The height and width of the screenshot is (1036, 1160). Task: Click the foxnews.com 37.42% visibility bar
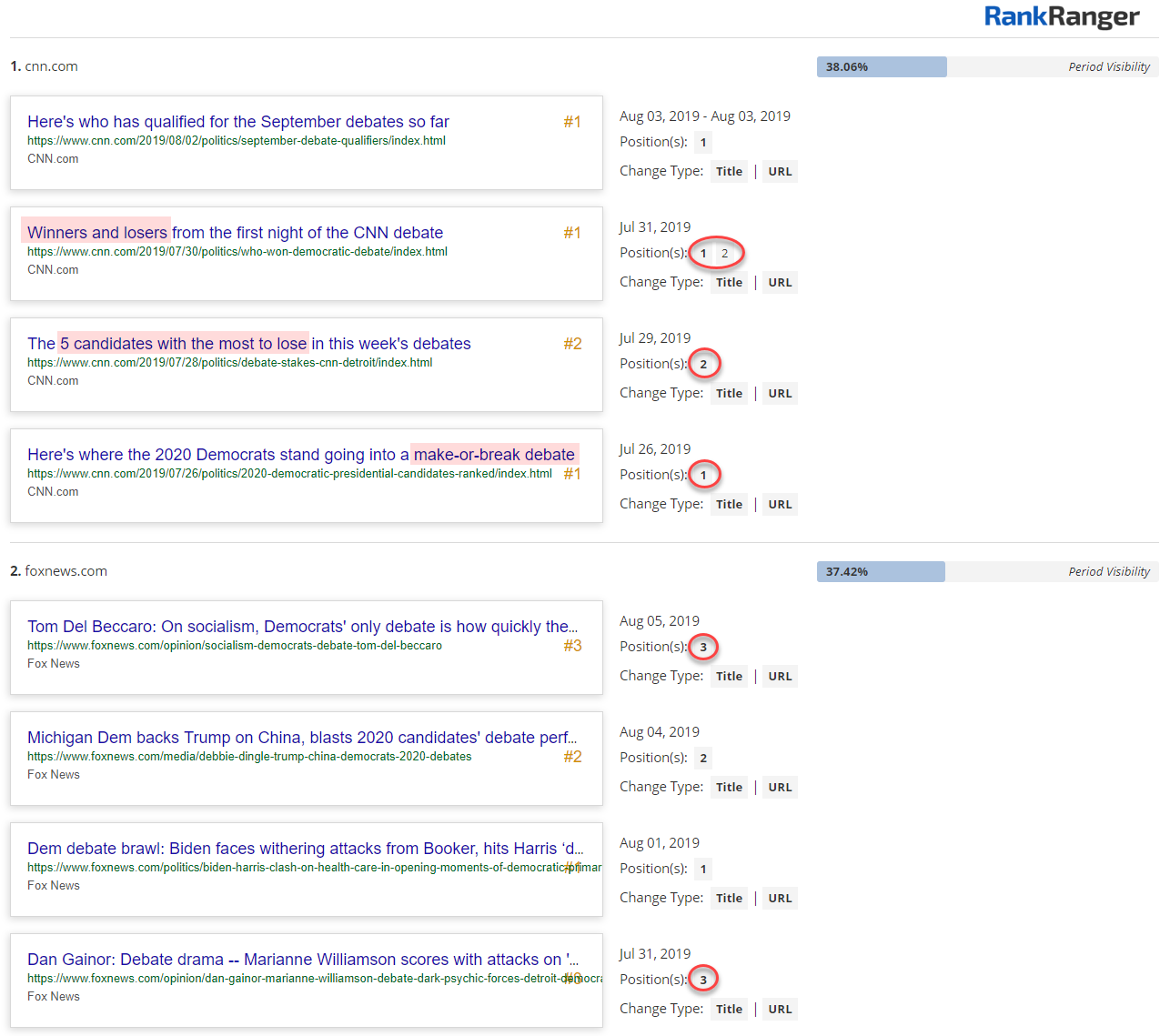pyautogui.click(x=881, y=571)
